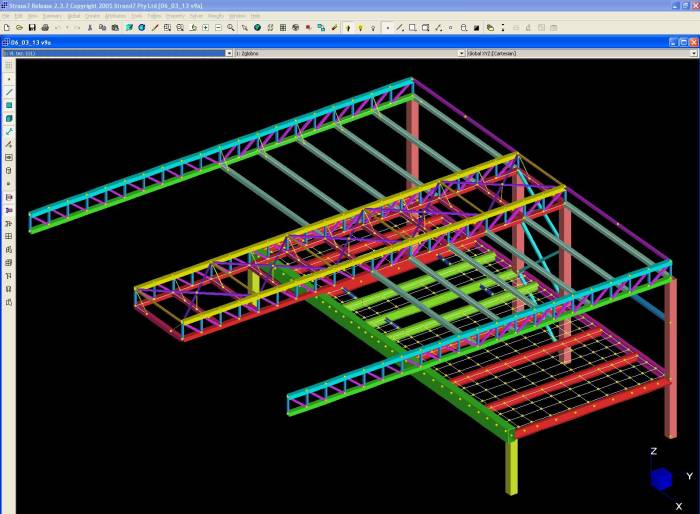Click the scissors Cut icon

pos(90,27)
